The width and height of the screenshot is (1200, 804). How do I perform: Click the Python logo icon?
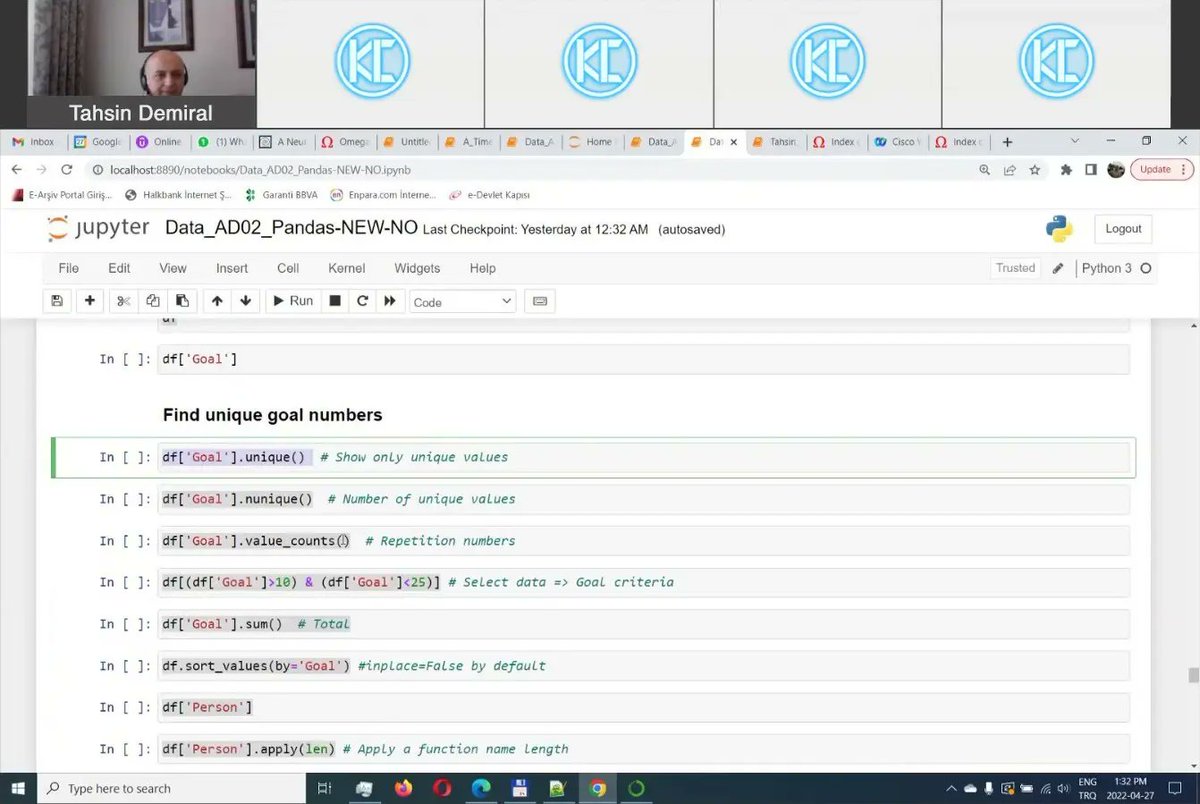pyautogui.click(x=1059, y=229)
